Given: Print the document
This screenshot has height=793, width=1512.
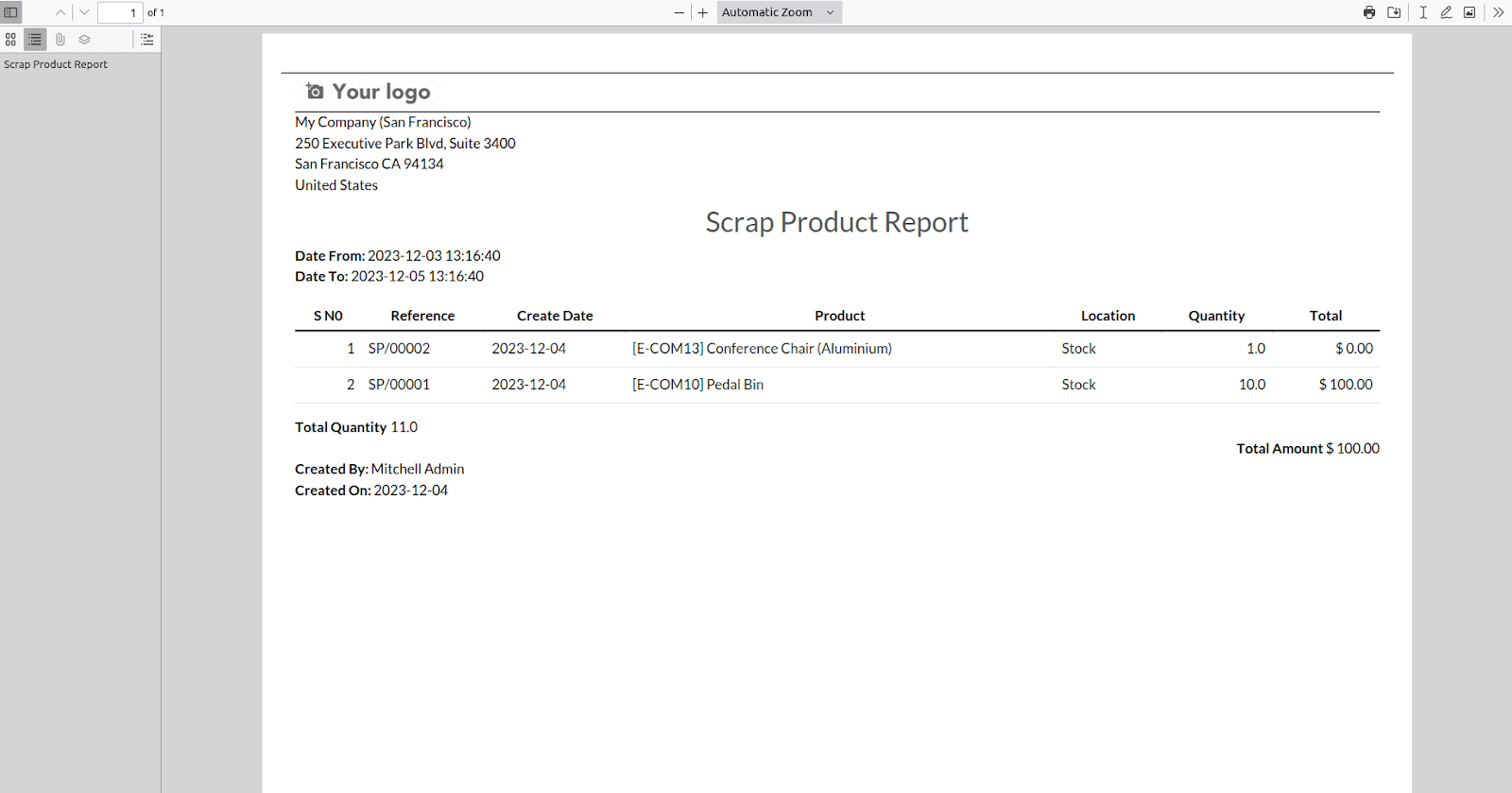Looking at the screenshot, I should coord(1369,12).
